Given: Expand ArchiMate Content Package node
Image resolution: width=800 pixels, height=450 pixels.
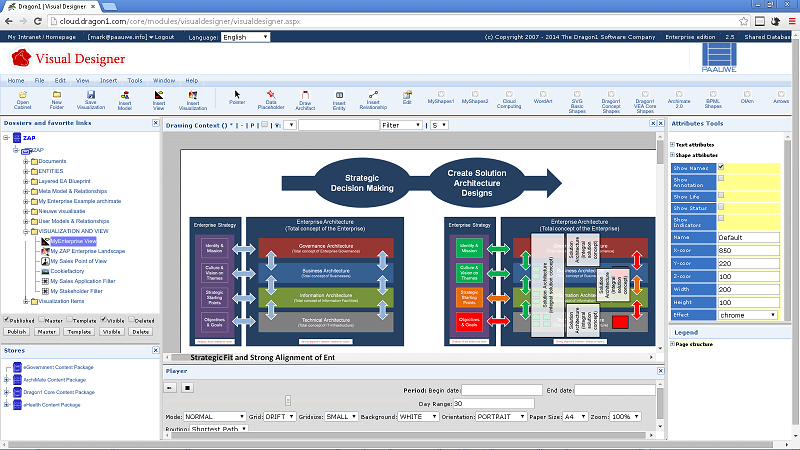Looking at the screenshot, I should pos(7,380).
